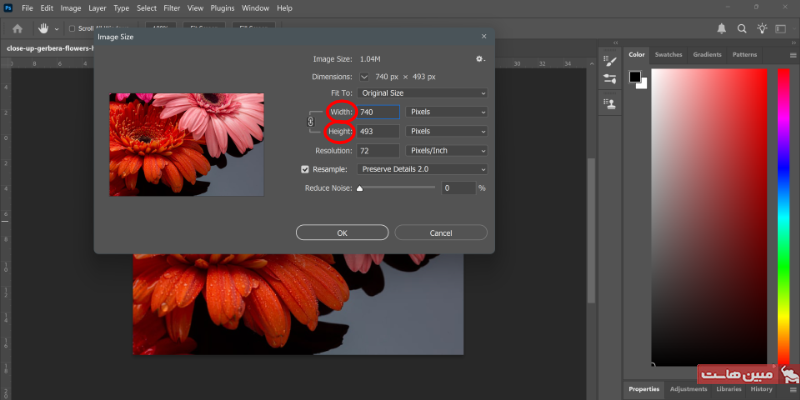The width and height of the screenshot is (800, 400).
Task: Uncheck the Resample checkbox
Action: click(x=306, y=169)
